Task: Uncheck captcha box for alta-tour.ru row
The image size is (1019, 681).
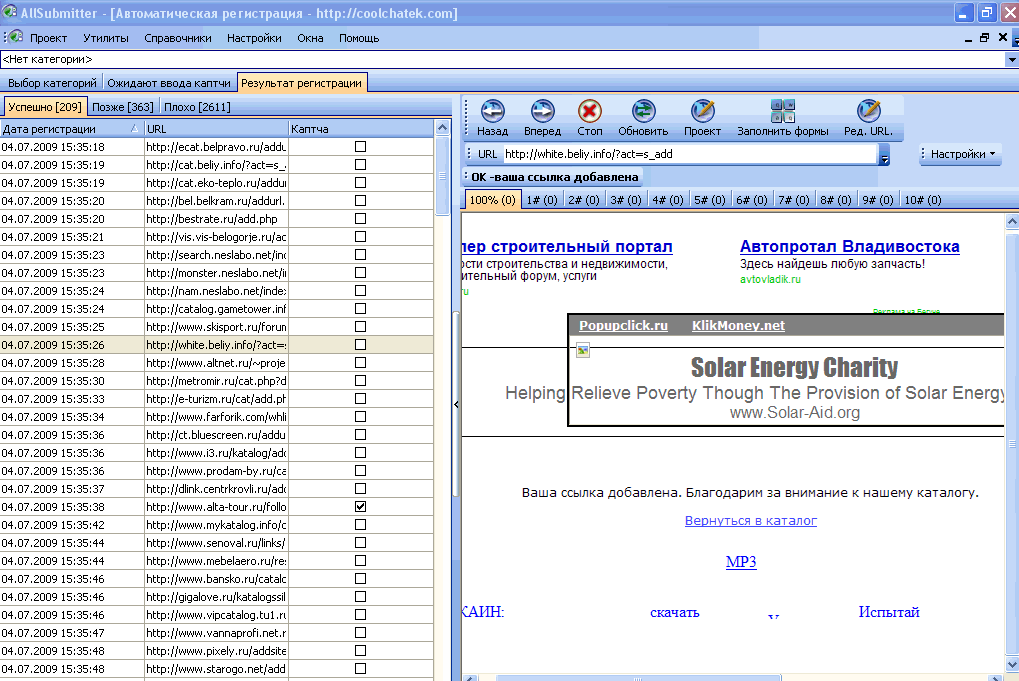Action: click(360, 507)
